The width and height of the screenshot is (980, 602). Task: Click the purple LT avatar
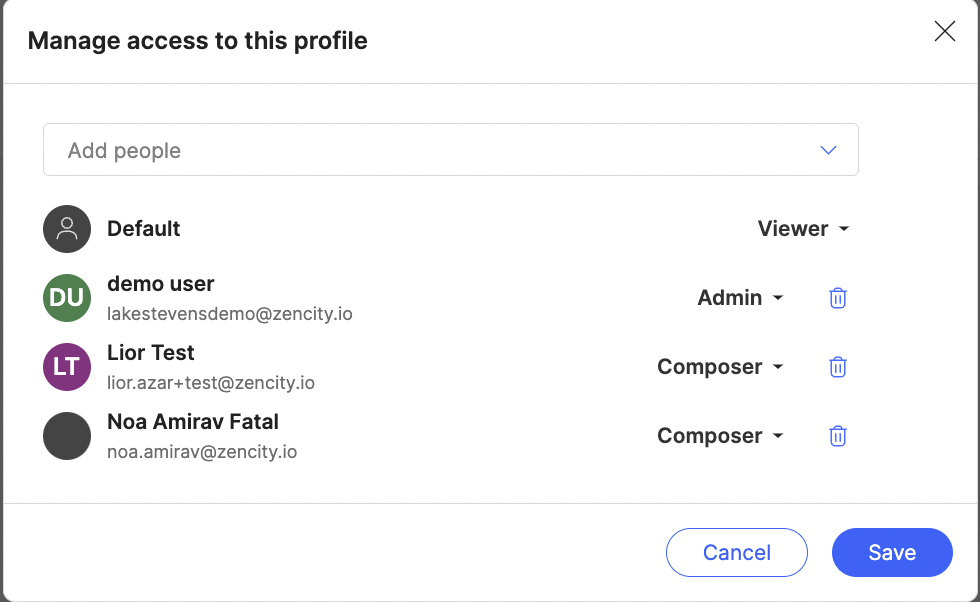coord(67,367)
